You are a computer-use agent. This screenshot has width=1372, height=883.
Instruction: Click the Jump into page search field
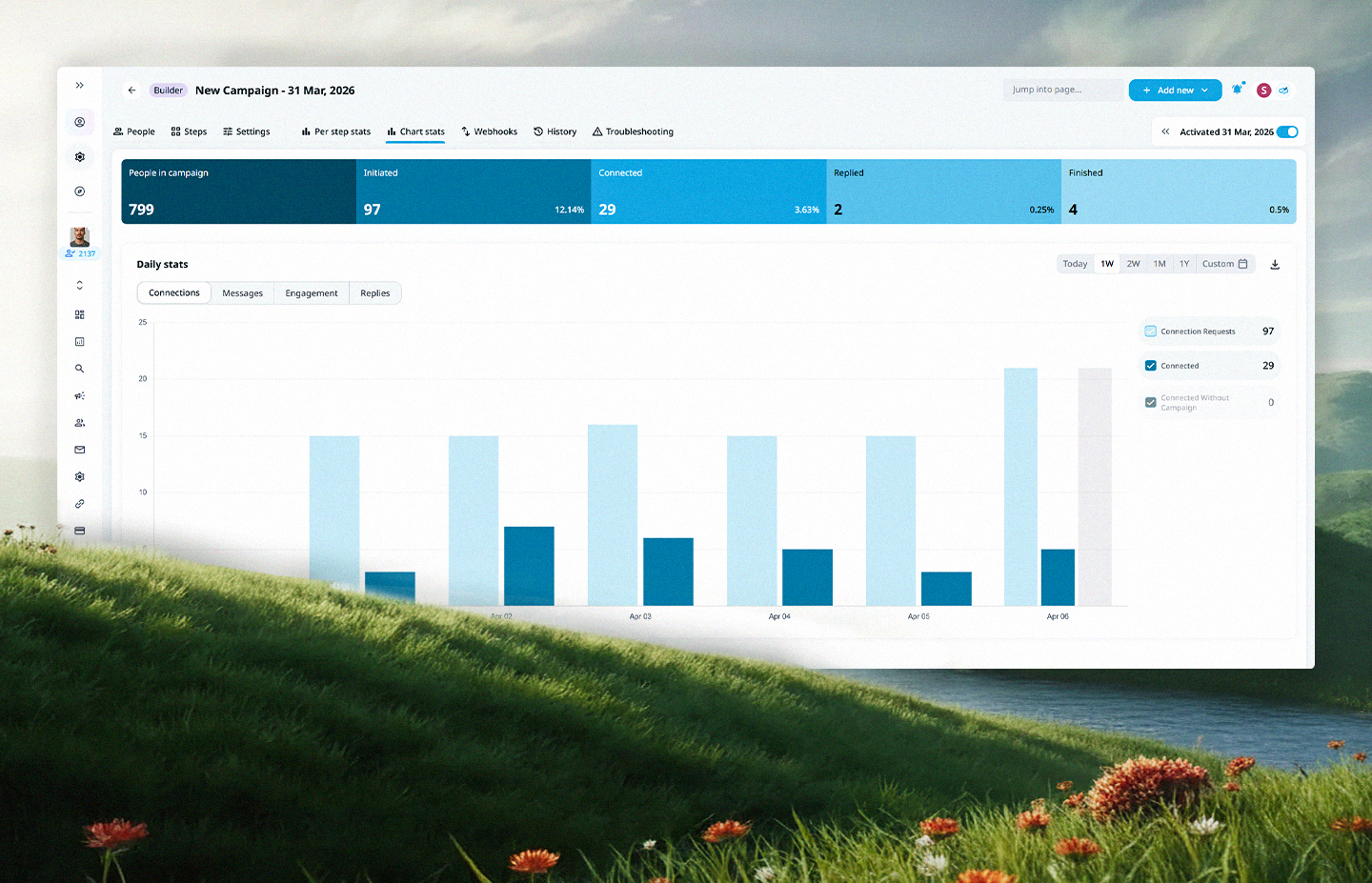1062,90
